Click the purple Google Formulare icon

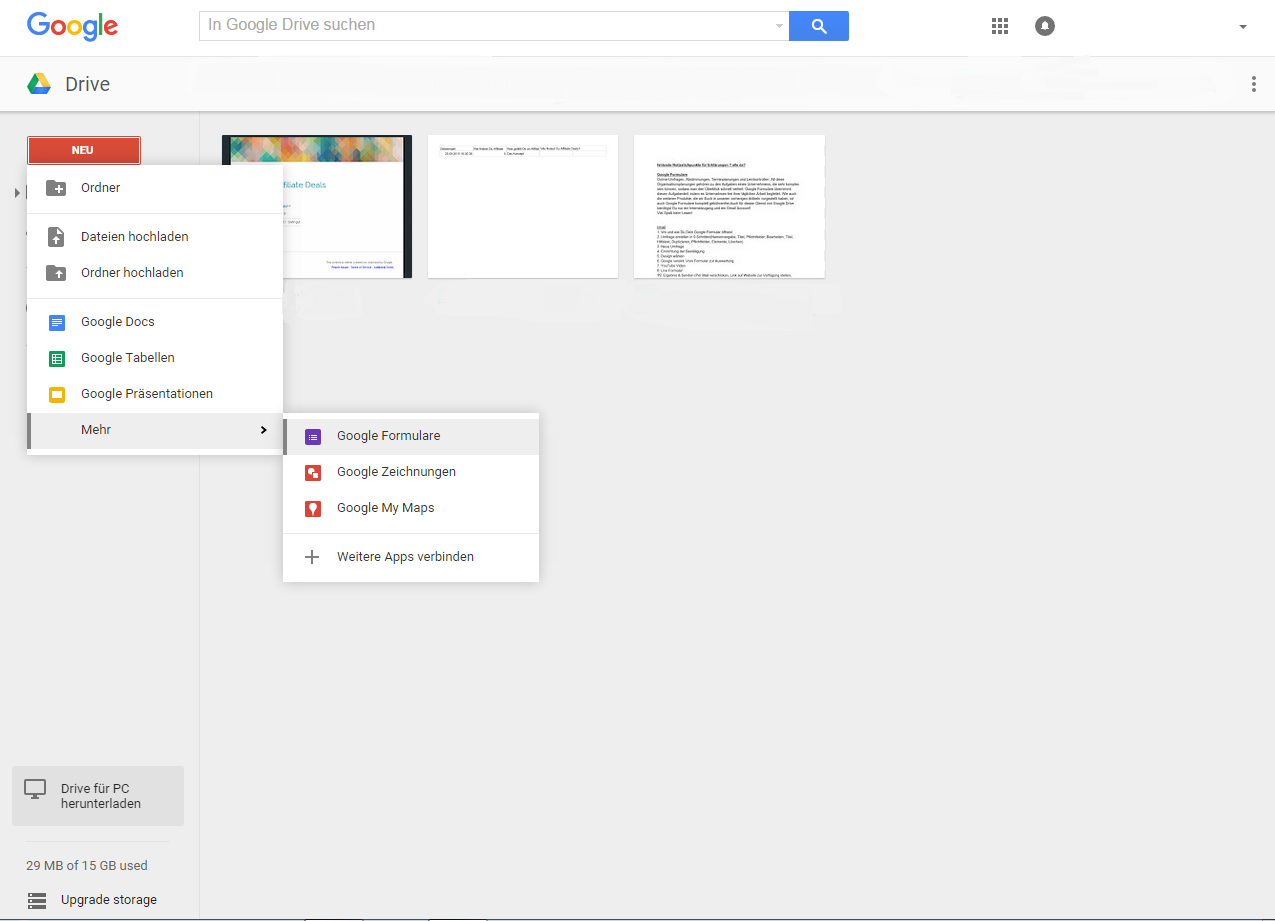coord(313,436)
